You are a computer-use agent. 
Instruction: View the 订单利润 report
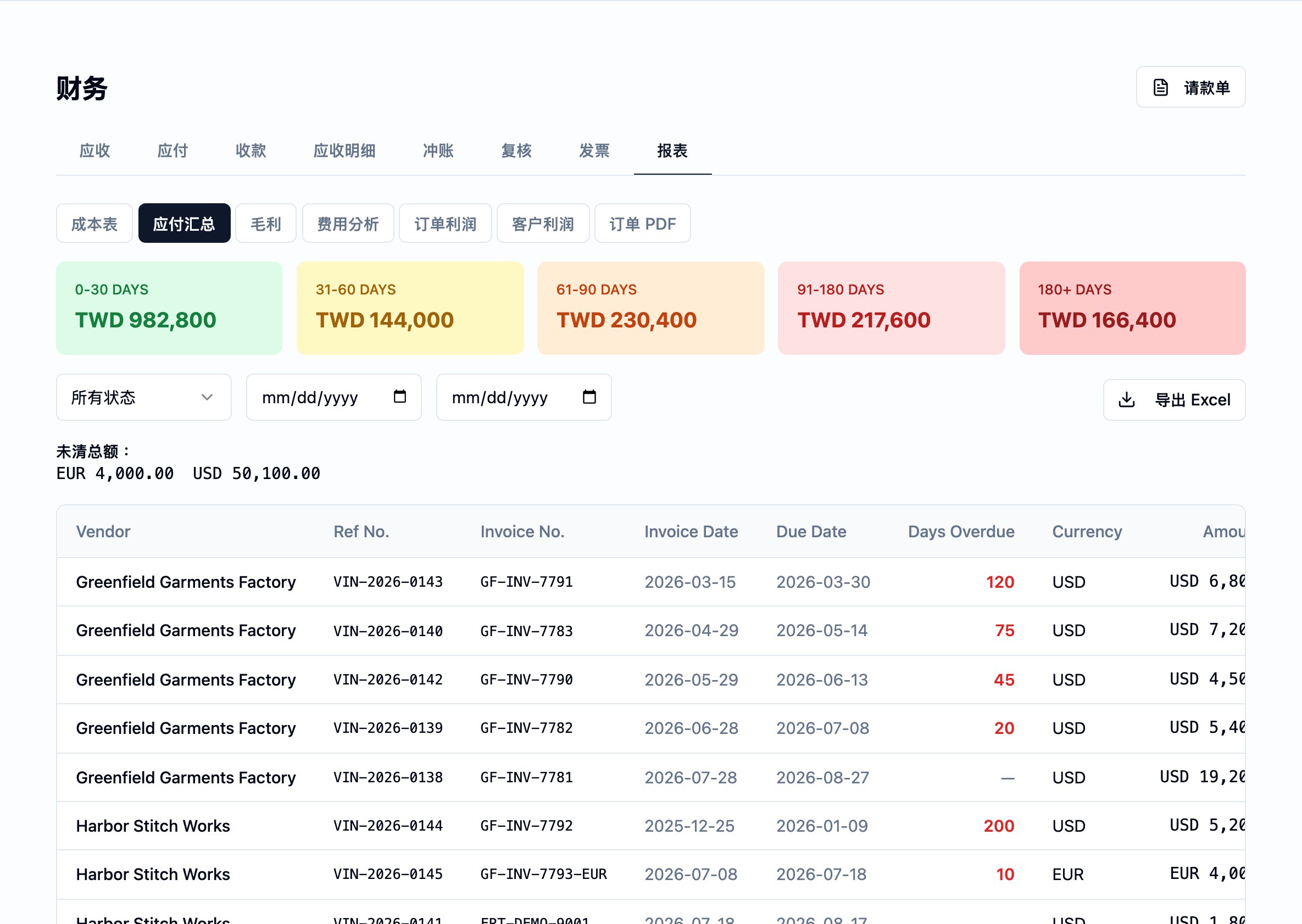pos(446,224)
